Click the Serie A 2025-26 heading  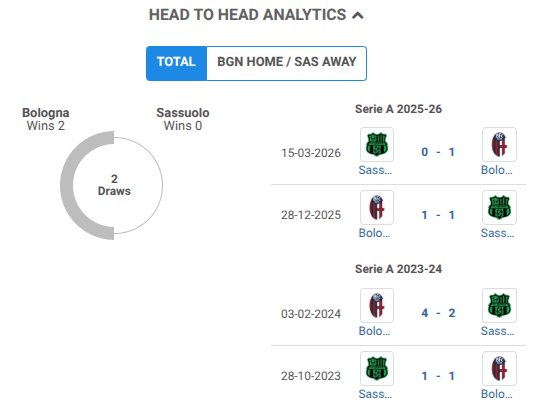tap(399, 109)
